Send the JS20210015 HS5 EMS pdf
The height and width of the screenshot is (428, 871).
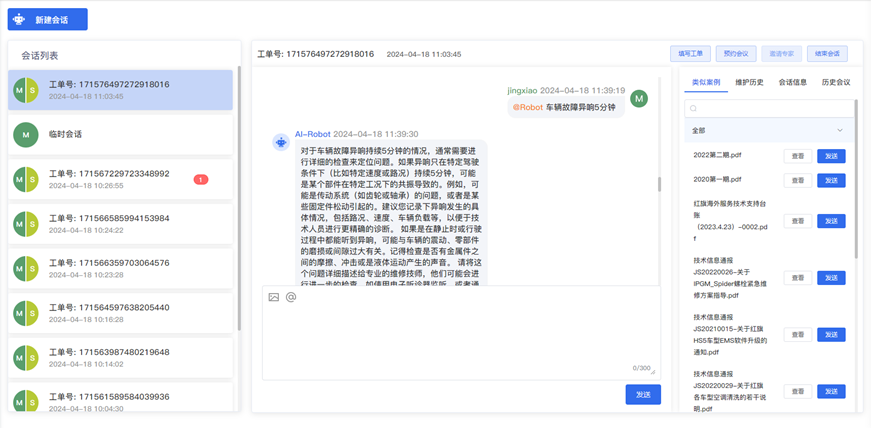pyautogui.click(x=831, y=335)
